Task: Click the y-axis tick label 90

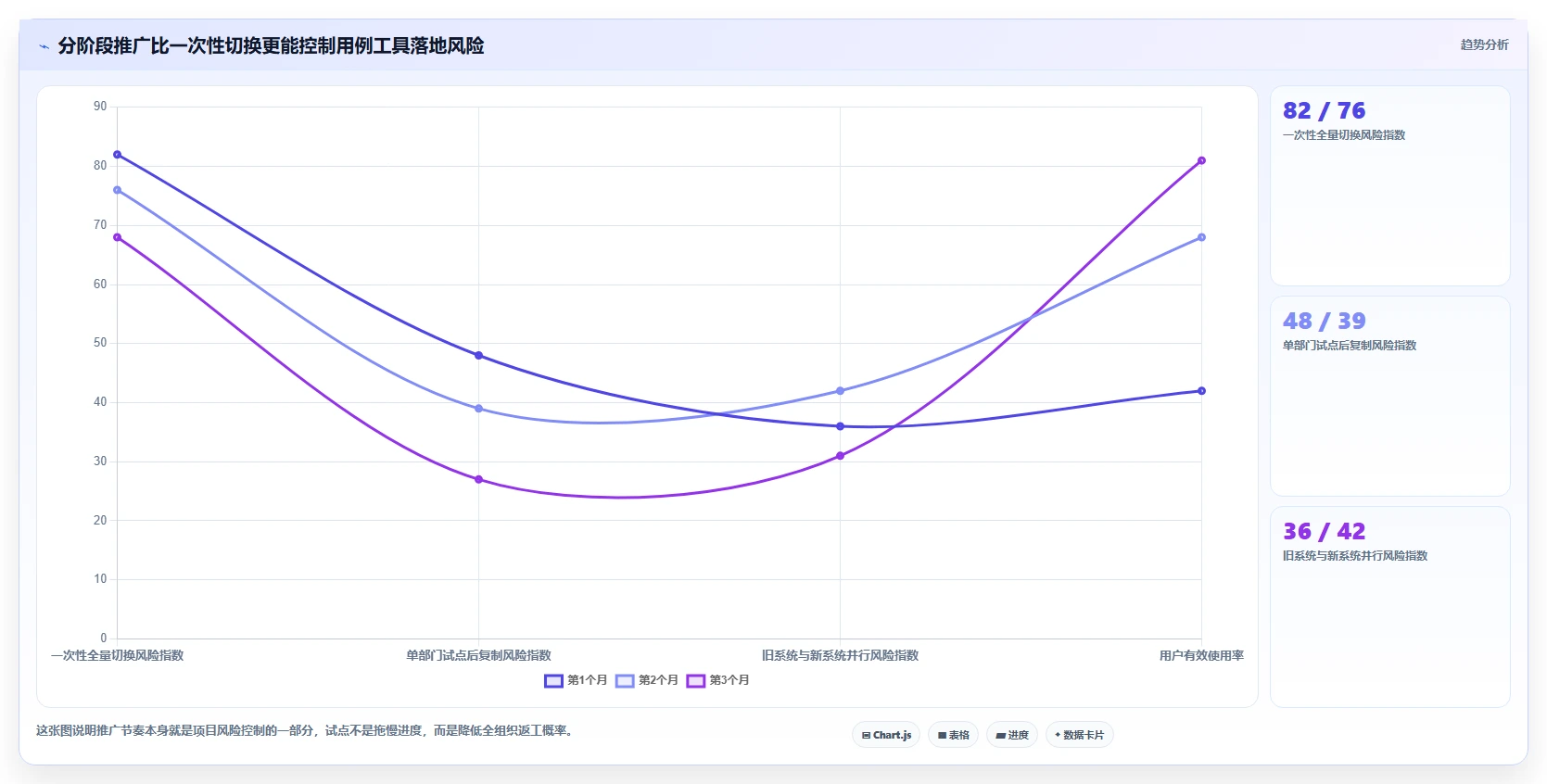Action: pyautogui.click(x=100, y=107)
